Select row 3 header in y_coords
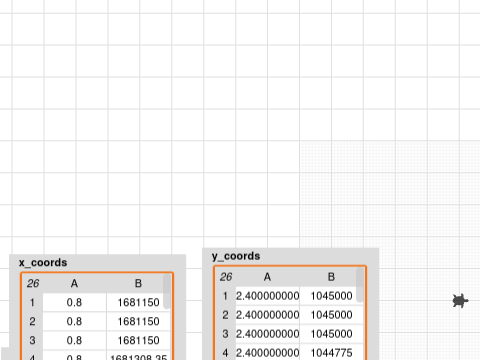This screenshot has width=480, height=360. coord(225,334)
